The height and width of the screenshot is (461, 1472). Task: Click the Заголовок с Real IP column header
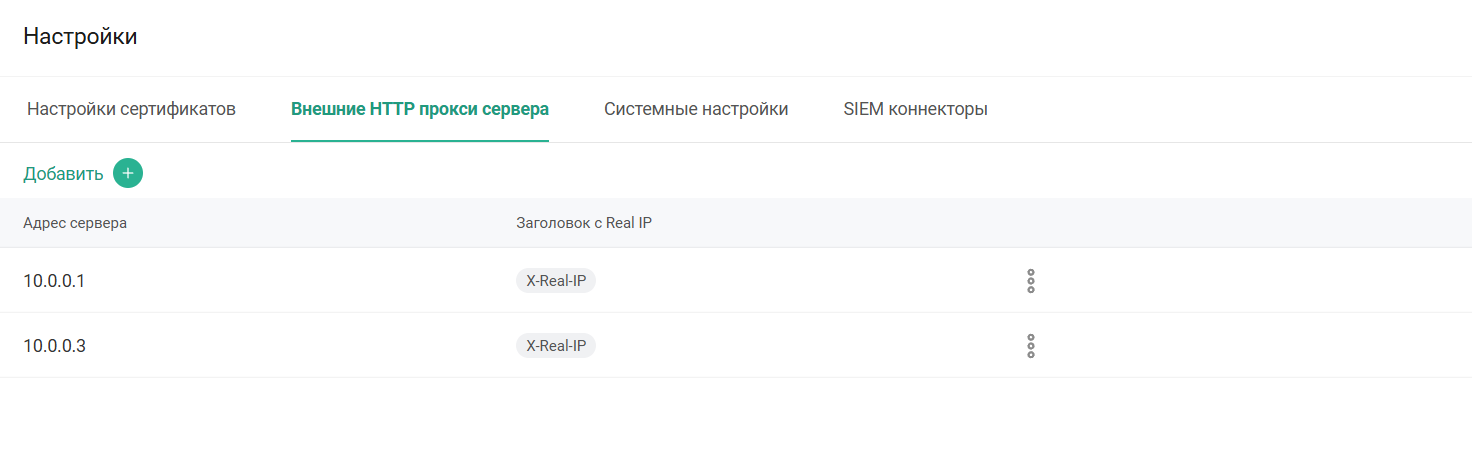584,223
